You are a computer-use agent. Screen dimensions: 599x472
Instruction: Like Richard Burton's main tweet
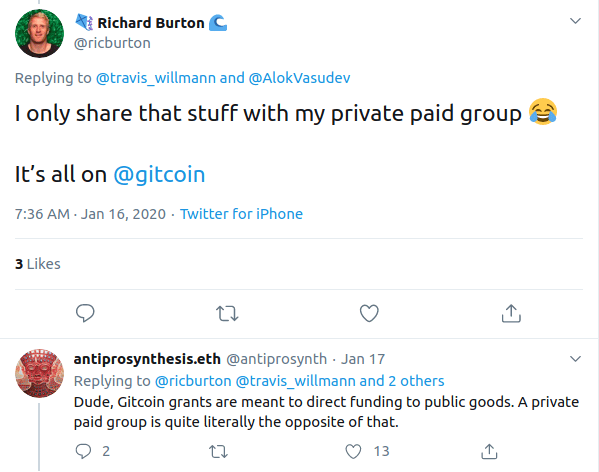(x=369, y=313)
